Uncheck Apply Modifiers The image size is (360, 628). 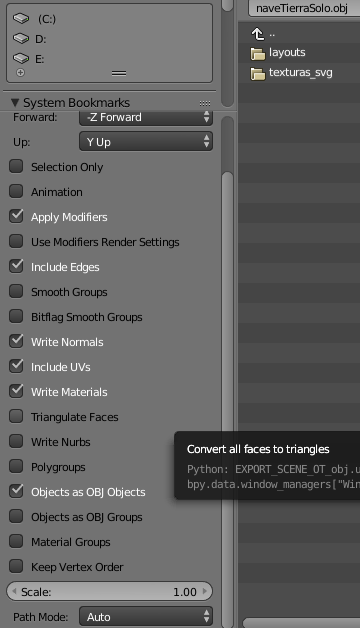(16, 216)
